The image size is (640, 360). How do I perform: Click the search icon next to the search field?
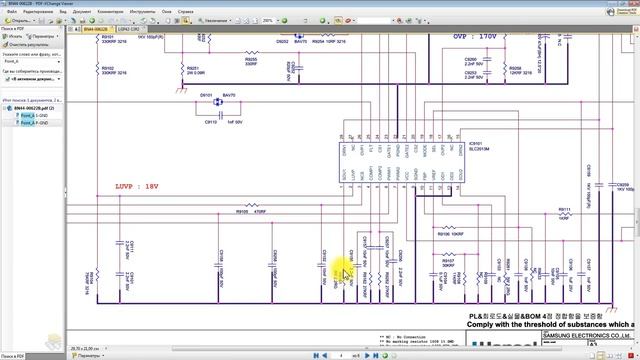(x=400, y=20)
